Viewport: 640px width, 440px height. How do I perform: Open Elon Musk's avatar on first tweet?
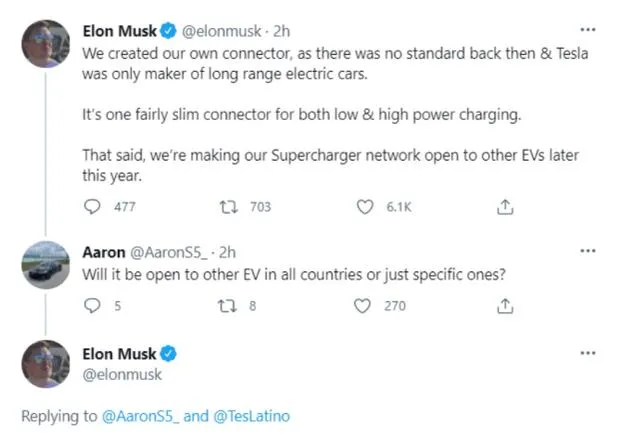45,47
